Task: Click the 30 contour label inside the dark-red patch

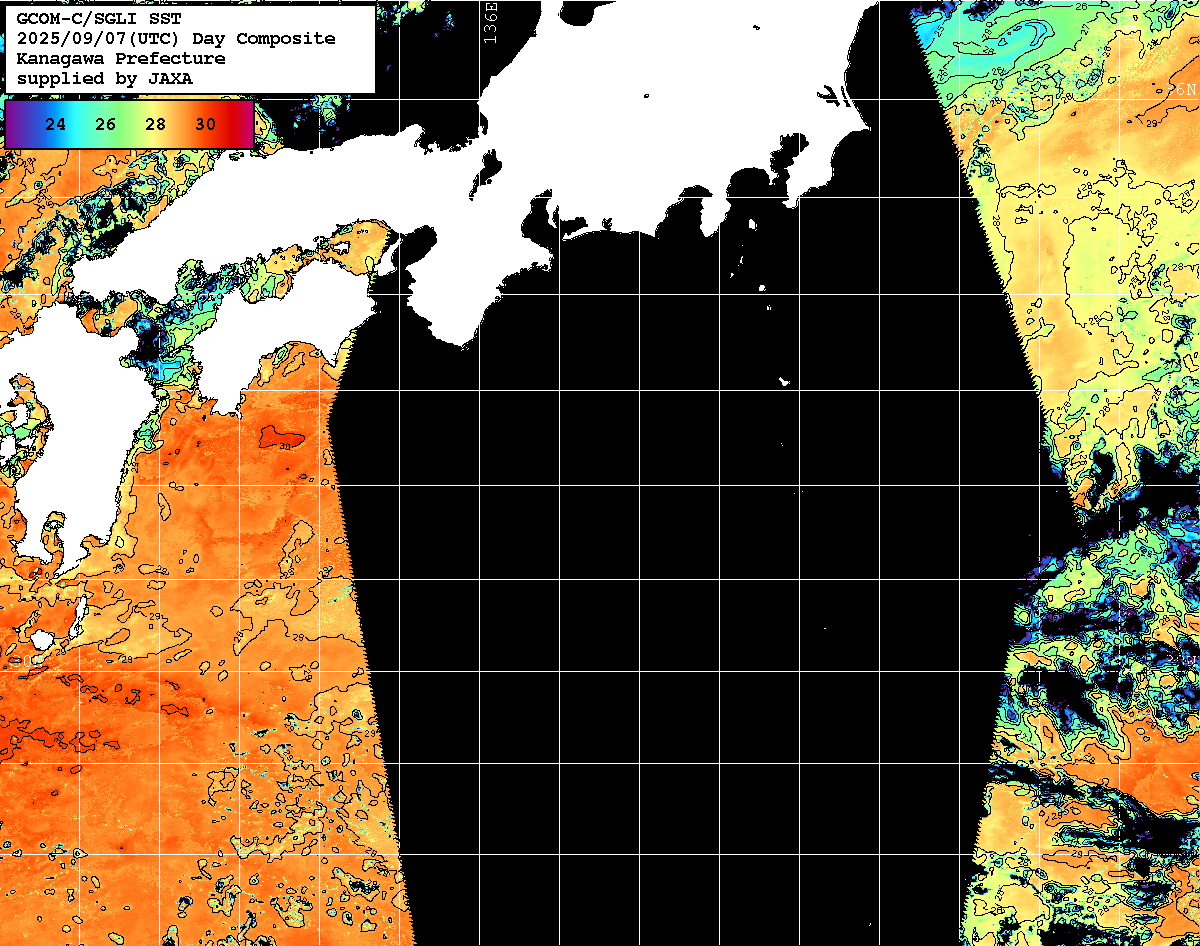Action: coord(287,446)
